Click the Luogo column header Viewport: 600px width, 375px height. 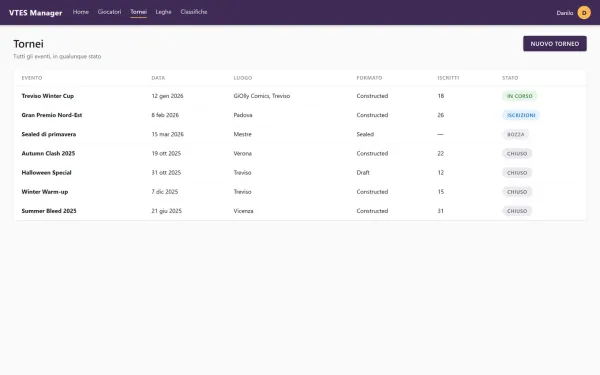point(243,78)
